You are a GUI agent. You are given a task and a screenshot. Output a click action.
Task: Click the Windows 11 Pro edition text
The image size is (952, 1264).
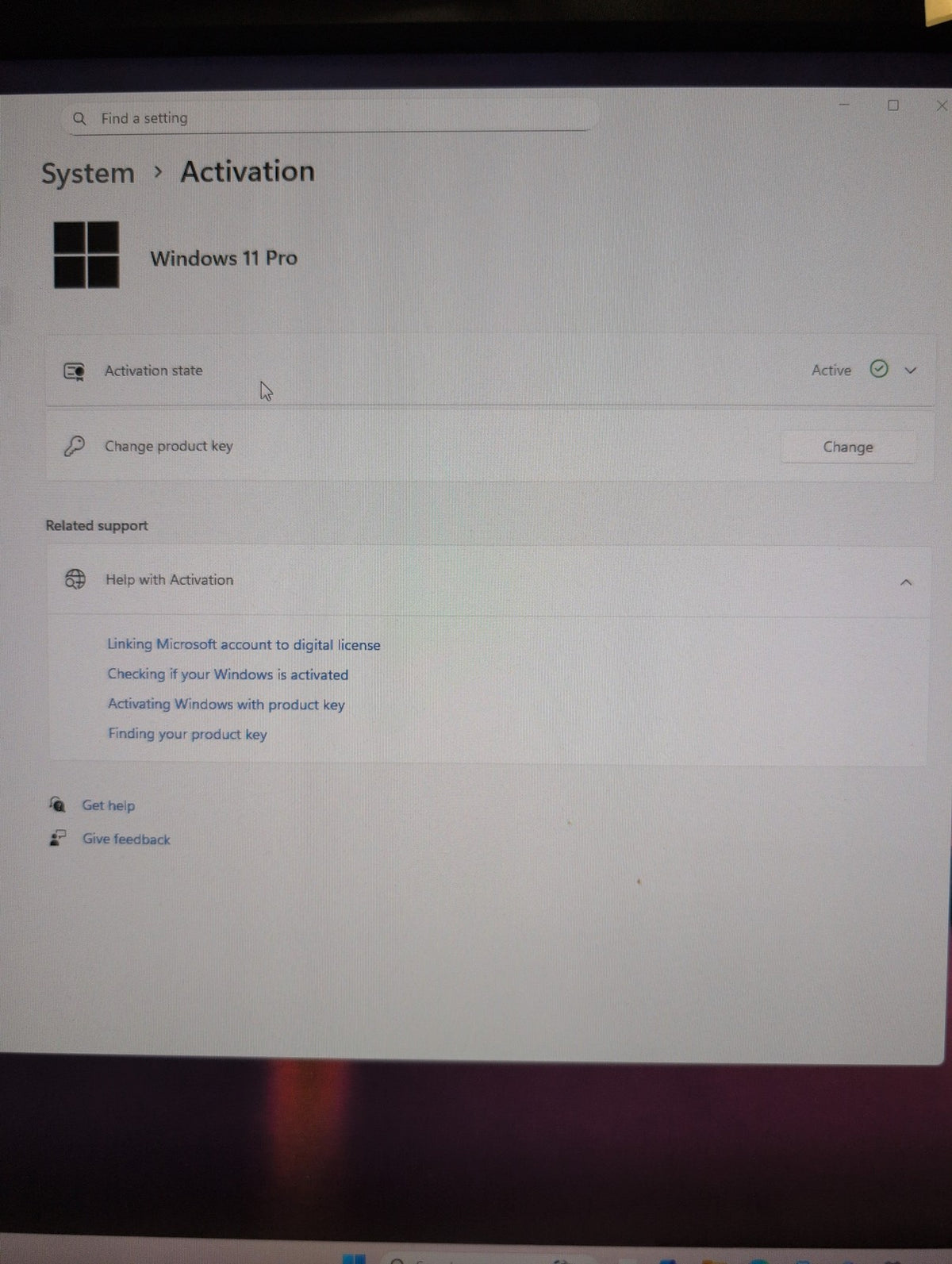(x=224, y=259)
